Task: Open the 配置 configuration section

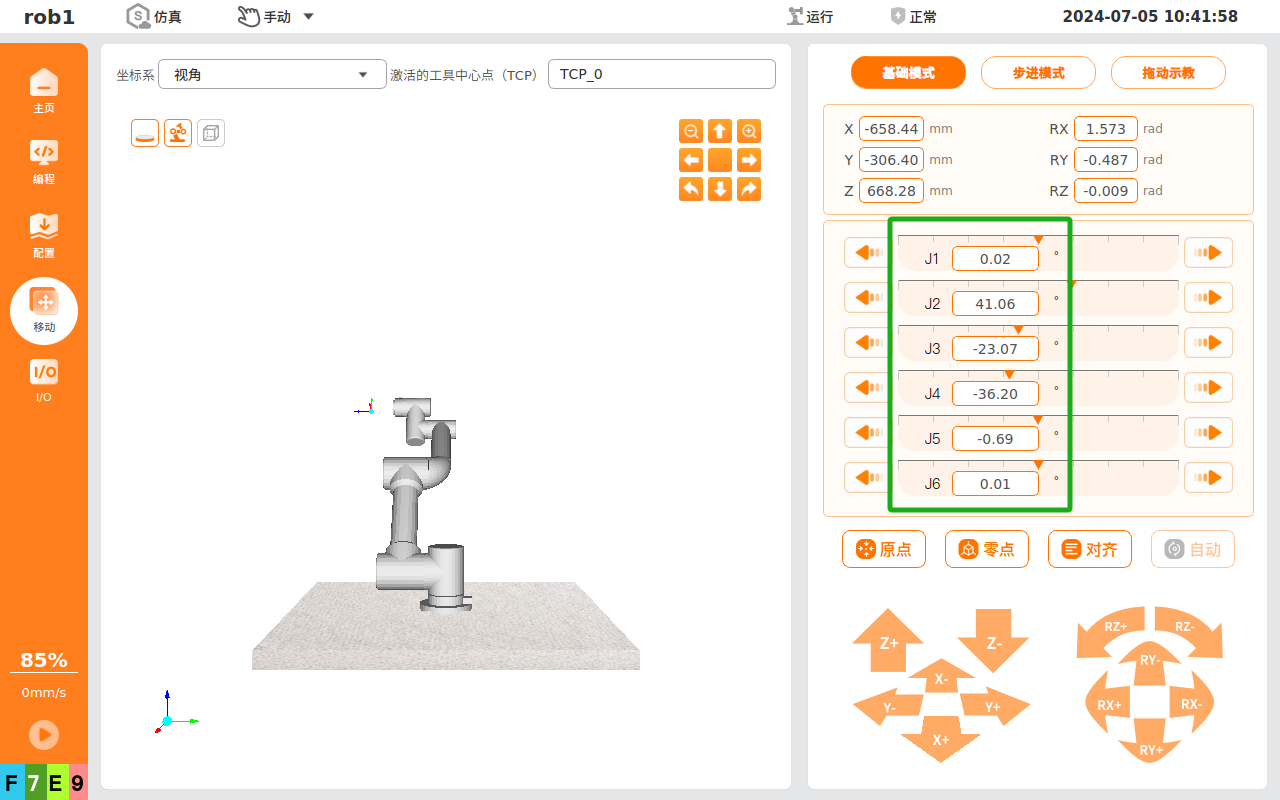Action: tap(44, 236)
